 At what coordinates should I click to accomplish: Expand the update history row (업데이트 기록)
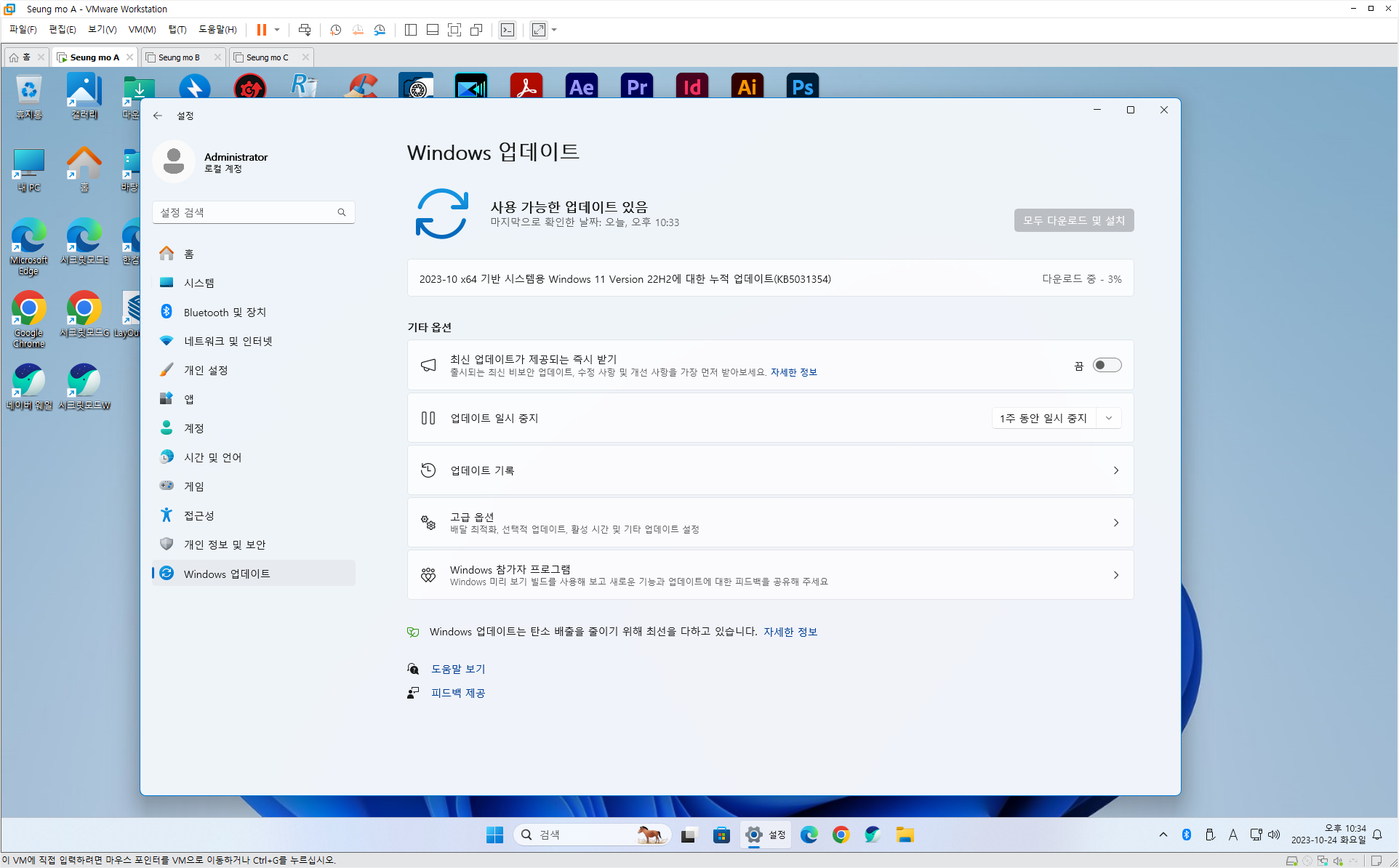770,470
